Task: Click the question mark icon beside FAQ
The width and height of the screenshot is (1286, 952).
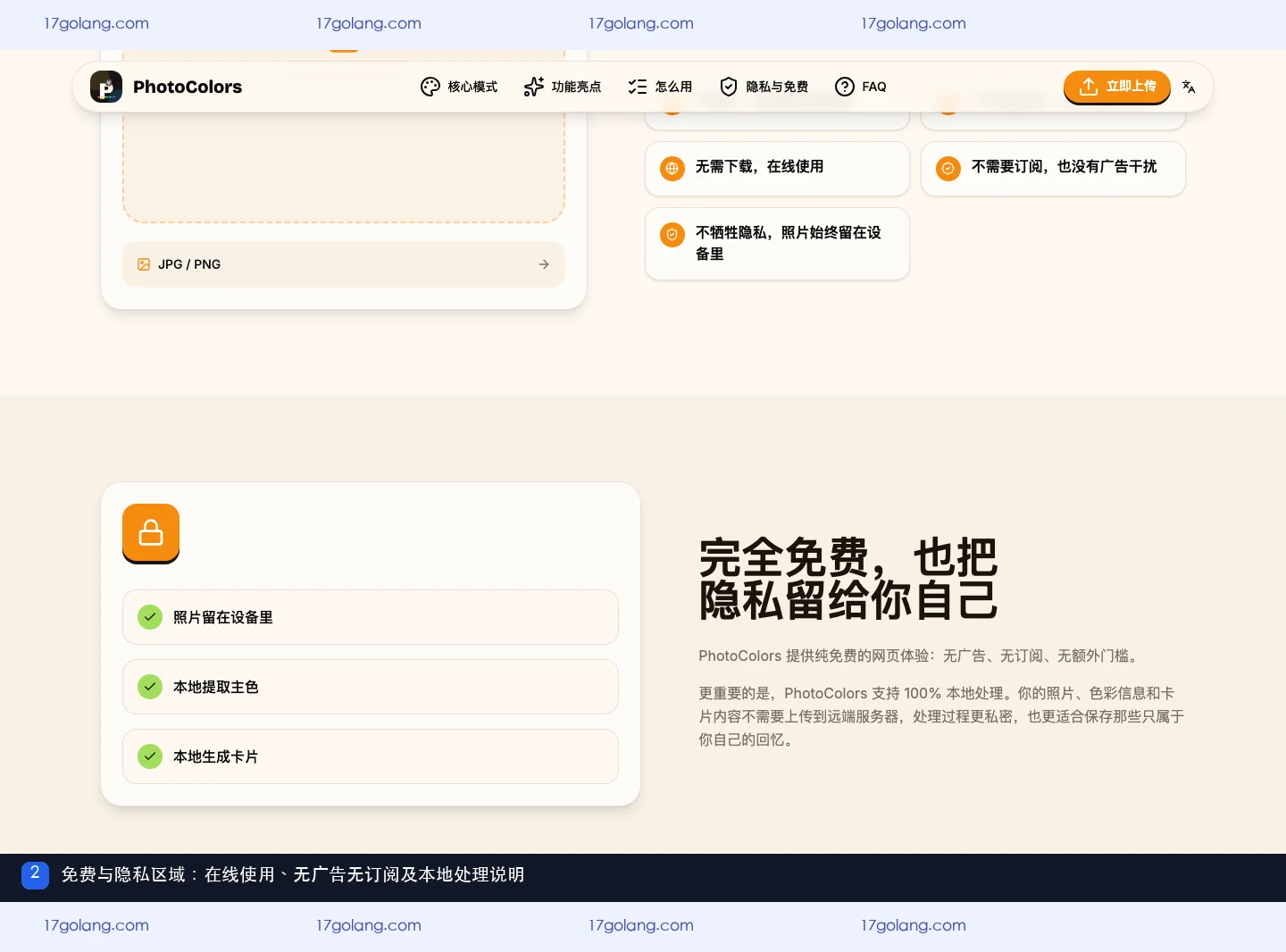Action: click(x=845, y=87)
